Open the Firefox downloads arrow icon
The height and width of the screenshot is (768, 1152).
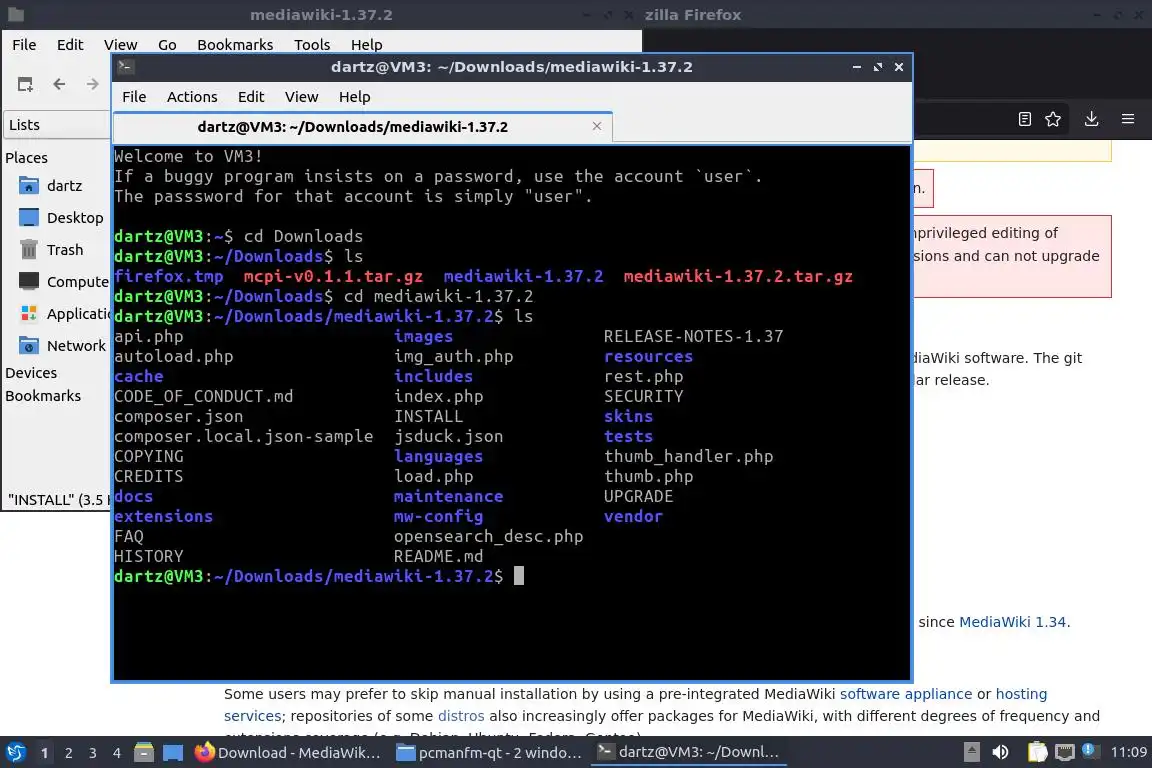1092,119
